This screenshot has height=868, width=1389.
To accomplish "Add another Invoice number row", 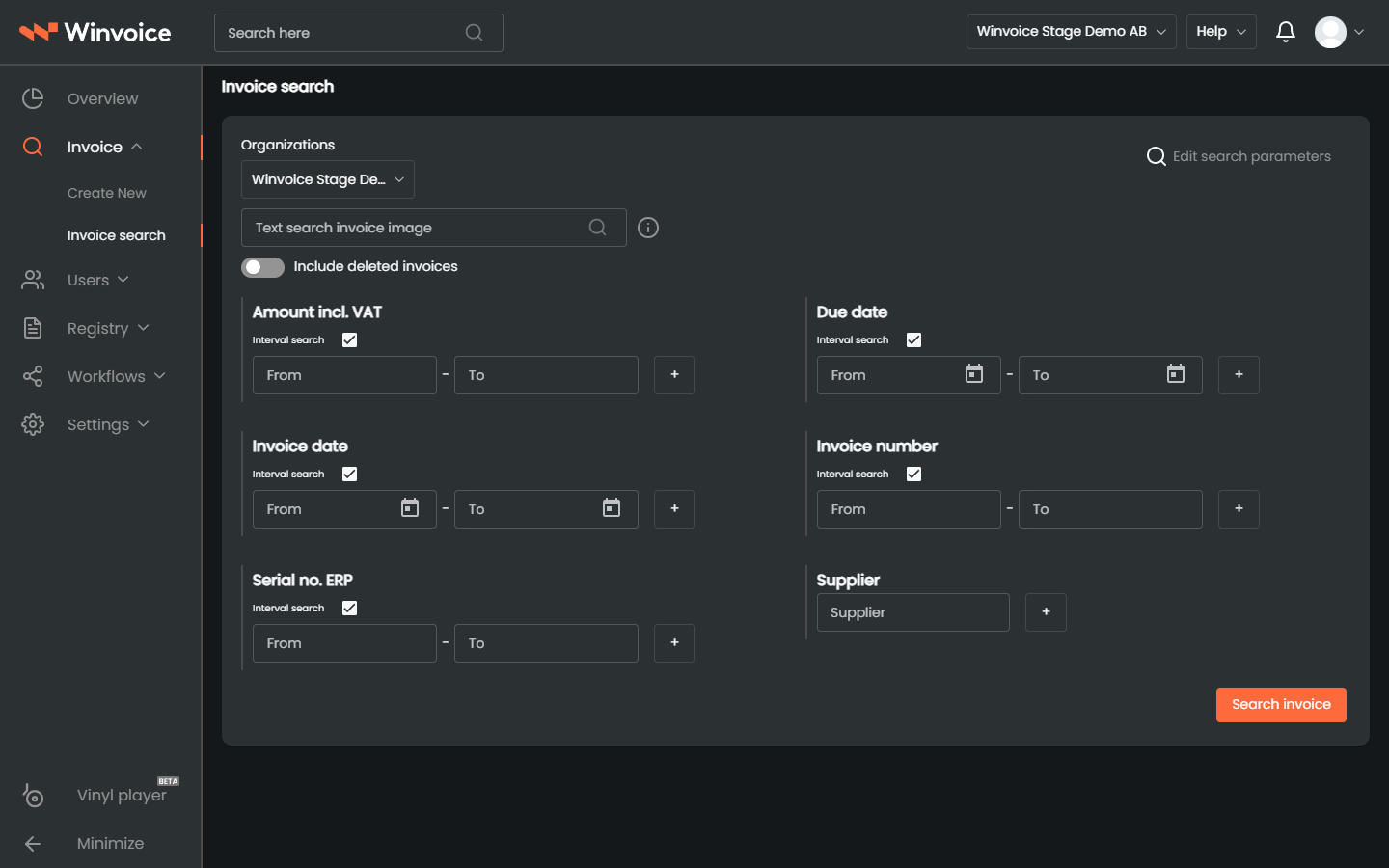I will (x=1239, y=509).
